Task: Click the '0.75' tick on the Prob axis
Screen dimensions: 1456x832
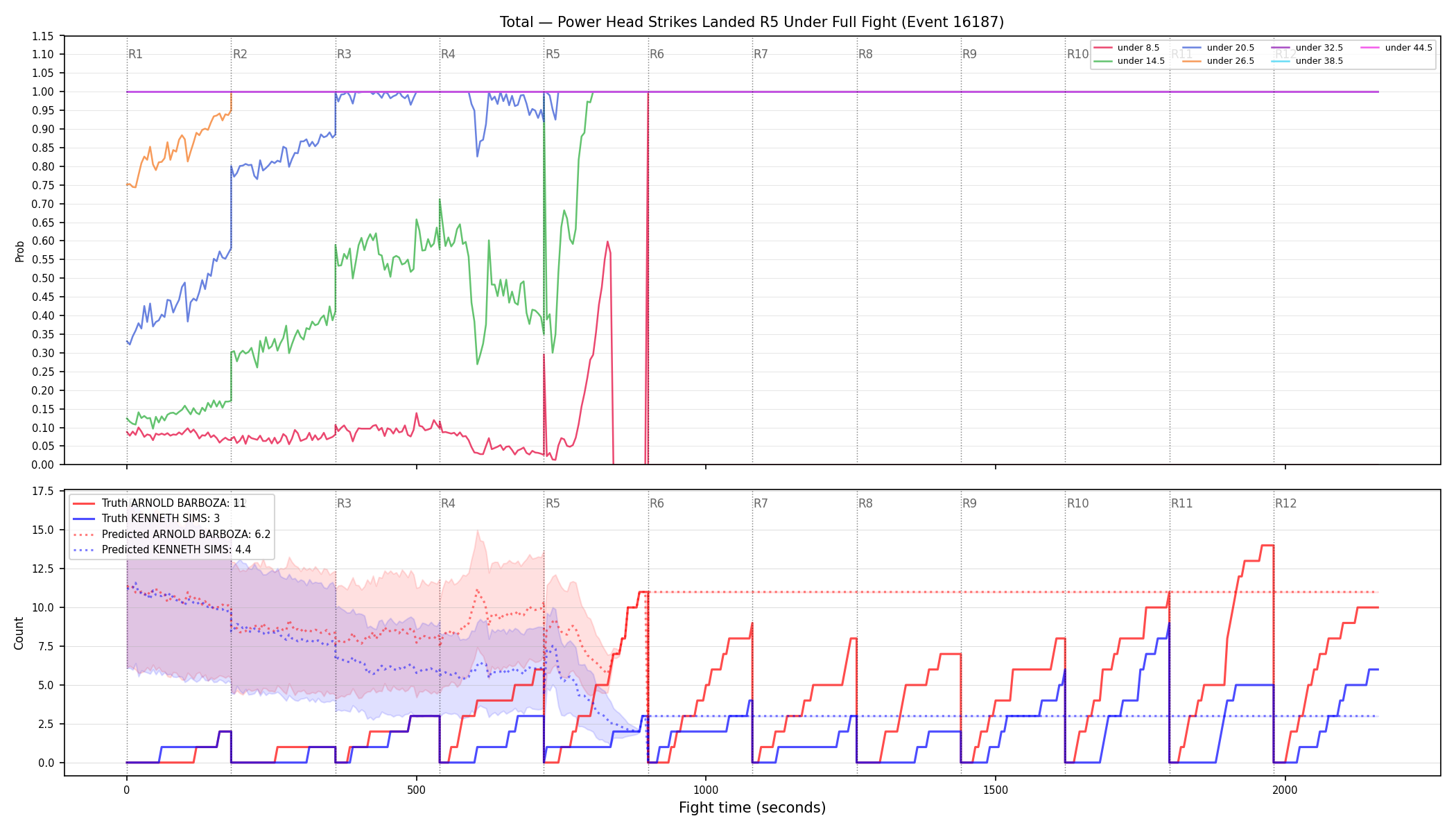Action: tap(43, 185)
